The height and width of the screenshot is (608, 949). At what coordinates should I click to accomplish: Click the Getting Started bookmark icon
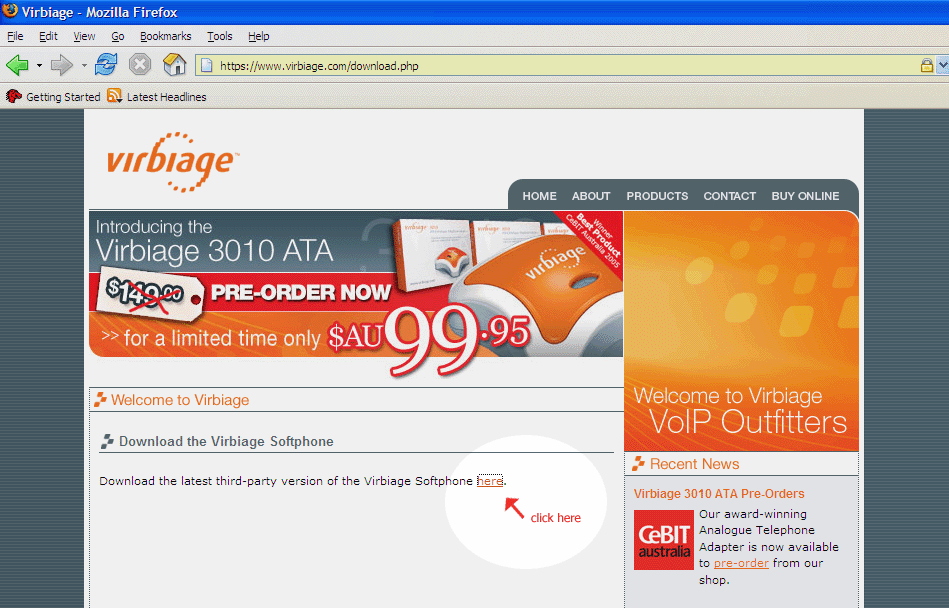point(13,96)
